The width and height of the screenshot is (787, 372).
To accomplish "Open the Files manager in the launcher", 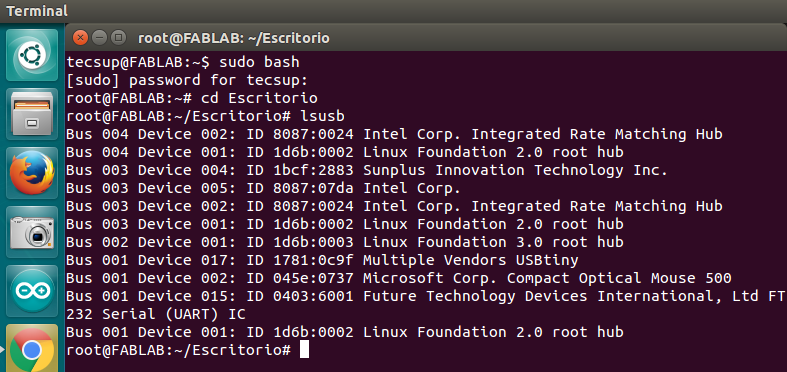I will [32, 114].
